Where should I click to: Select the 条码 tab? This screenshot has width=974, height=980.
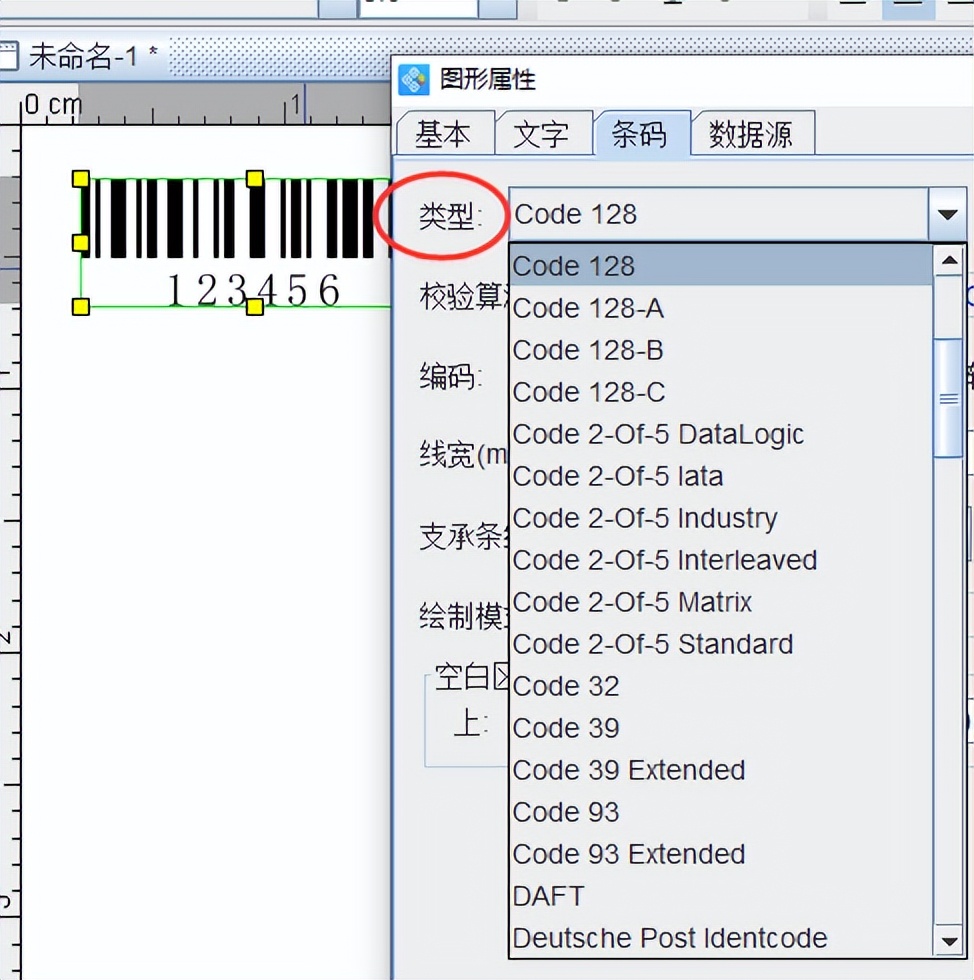click(641, 132)
